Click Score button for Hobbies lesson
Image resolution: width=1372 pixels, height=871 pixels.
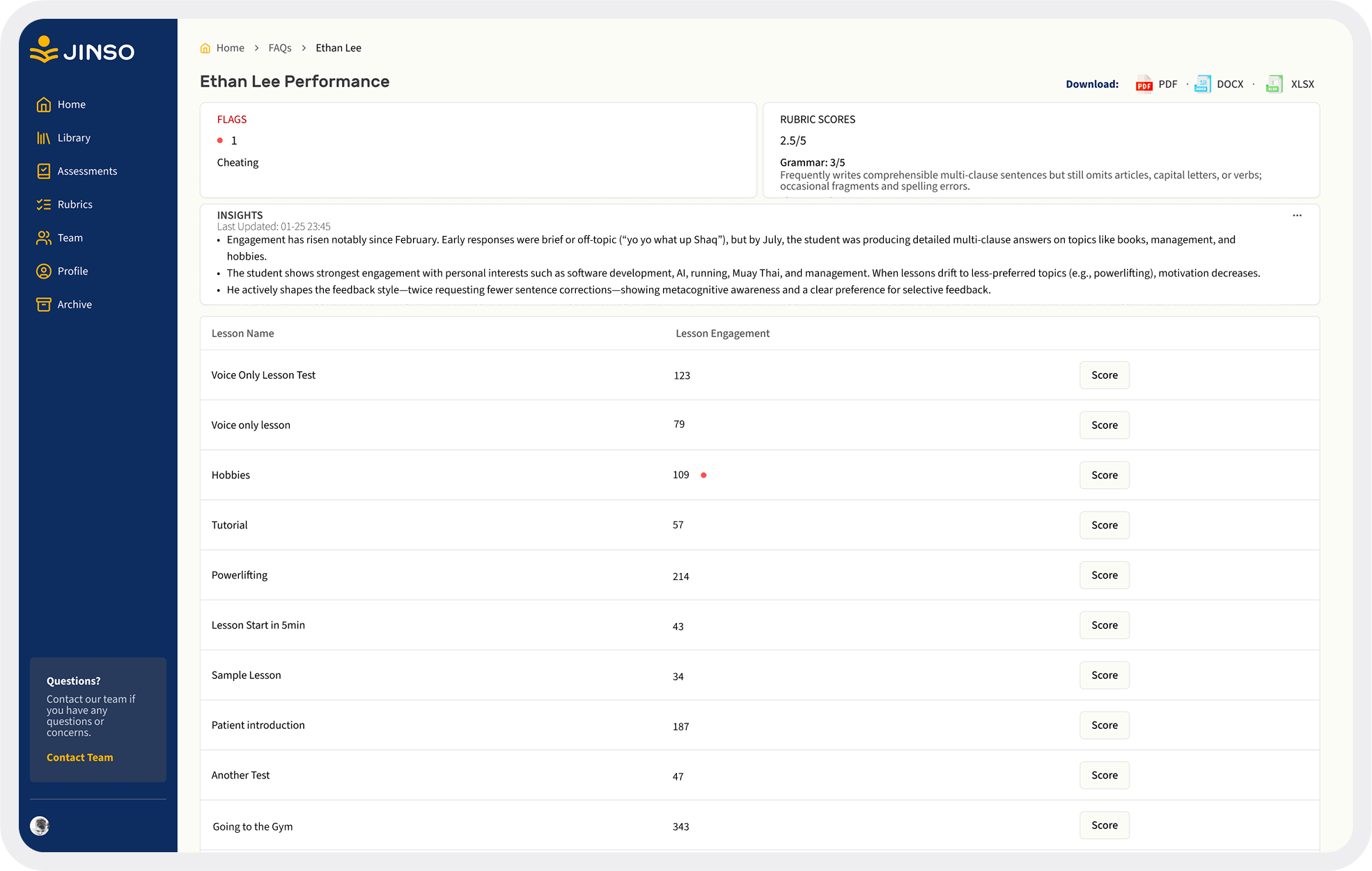[1104, 476]
